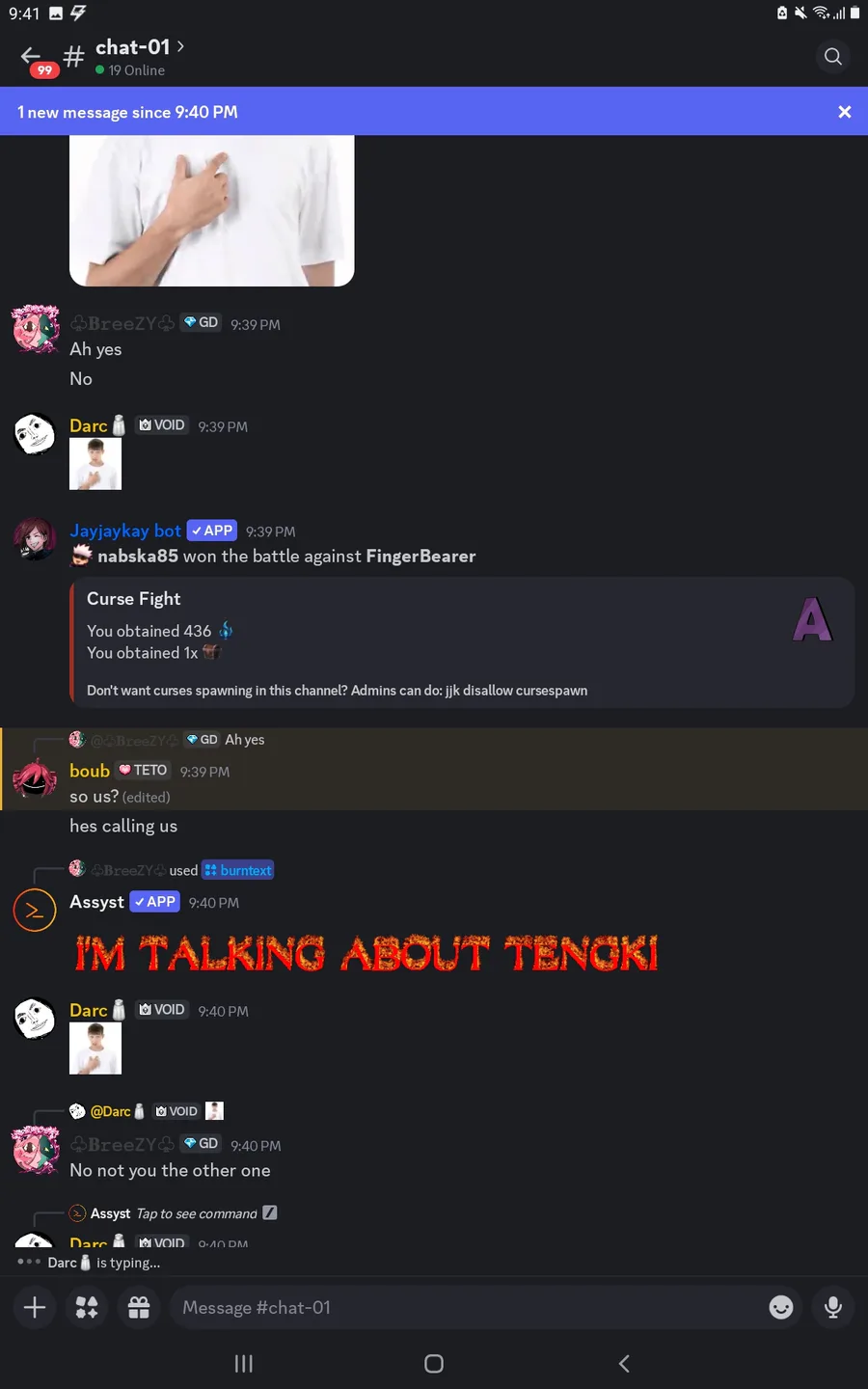Open the burntext command link
Screen dimensions: 868x1389
238,870
